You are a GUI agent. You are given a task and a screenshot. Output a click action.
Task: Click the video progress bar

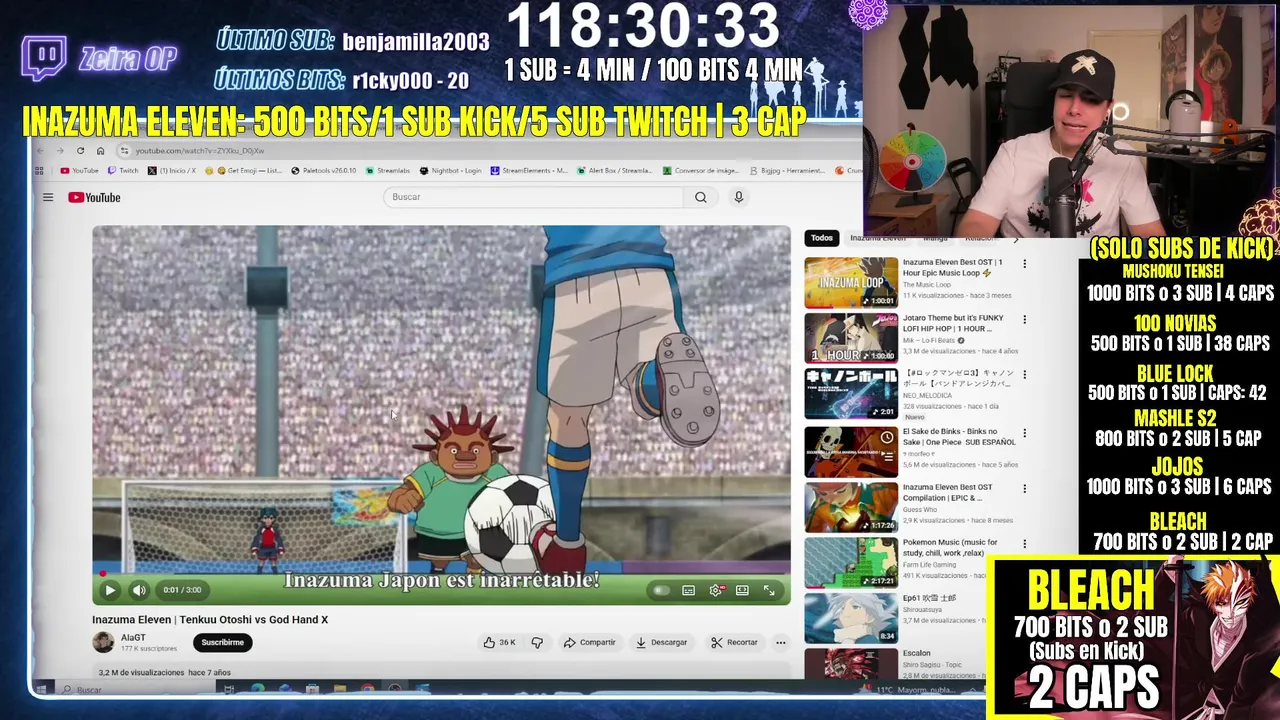coord(441,574)
